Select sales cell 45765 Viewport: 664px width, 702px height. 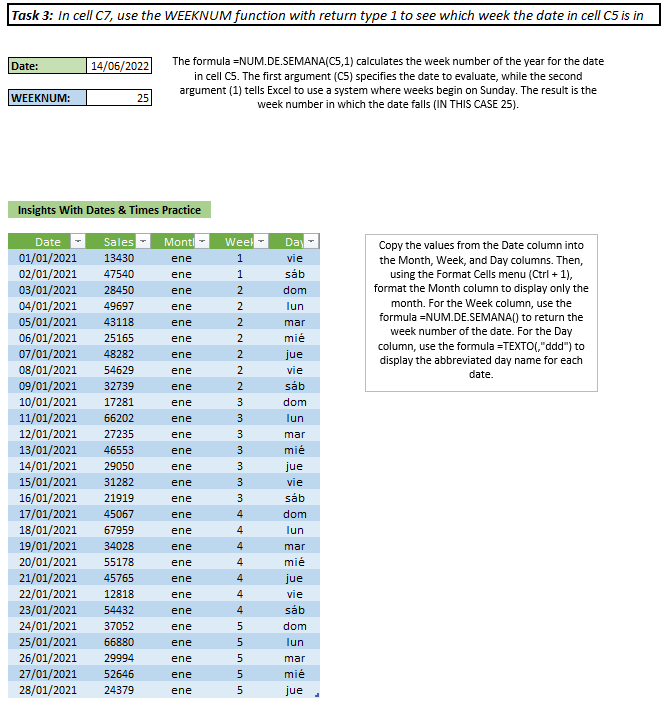coord(118,578)
